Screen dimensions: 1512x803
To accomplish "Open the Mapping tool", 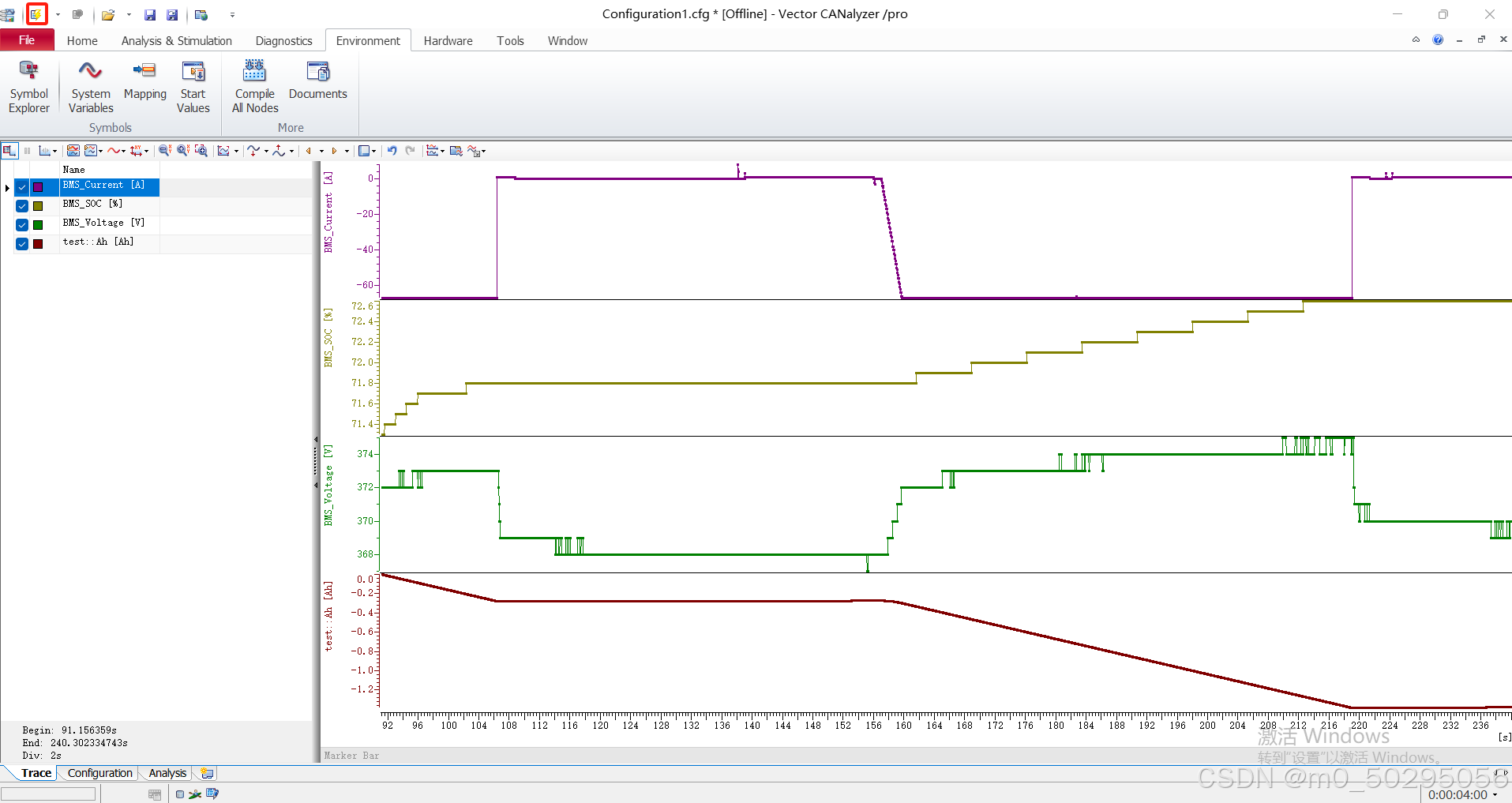I will 145,81.
